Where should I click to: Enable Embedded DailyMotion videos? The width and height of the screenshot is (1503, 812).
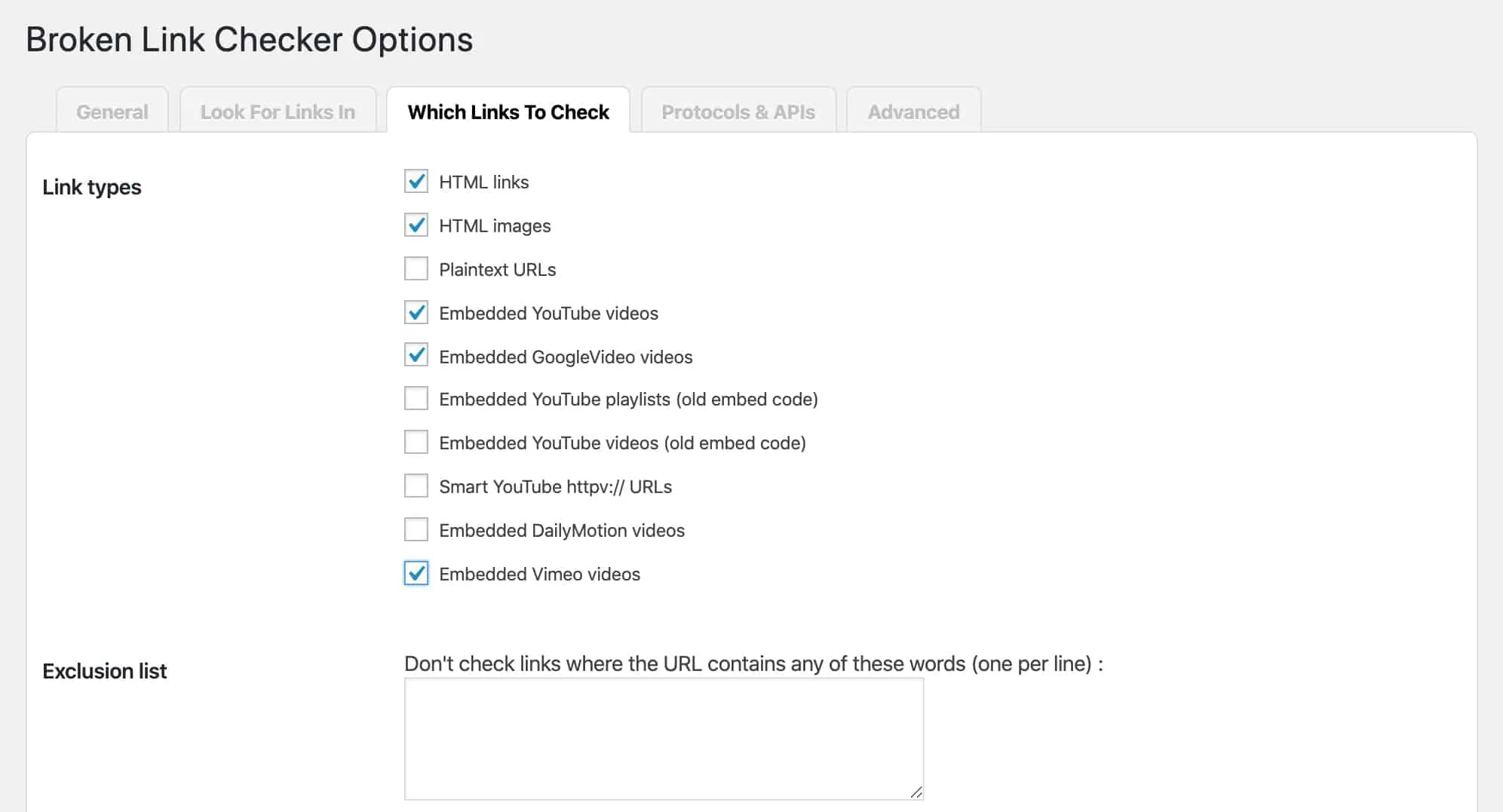pyautogui.click(x=416, y=530)
